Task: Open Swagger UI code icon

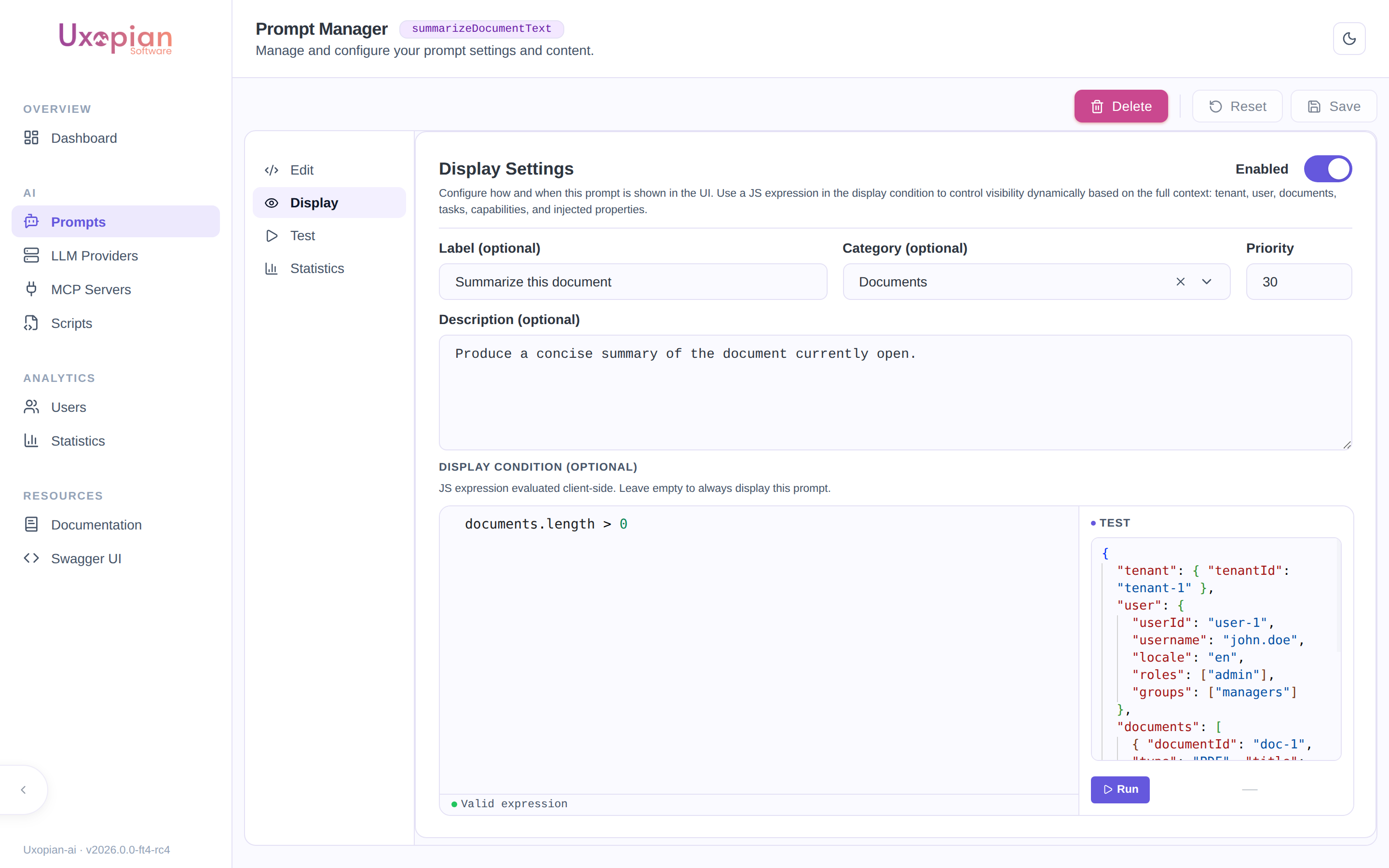Action: 31,558
